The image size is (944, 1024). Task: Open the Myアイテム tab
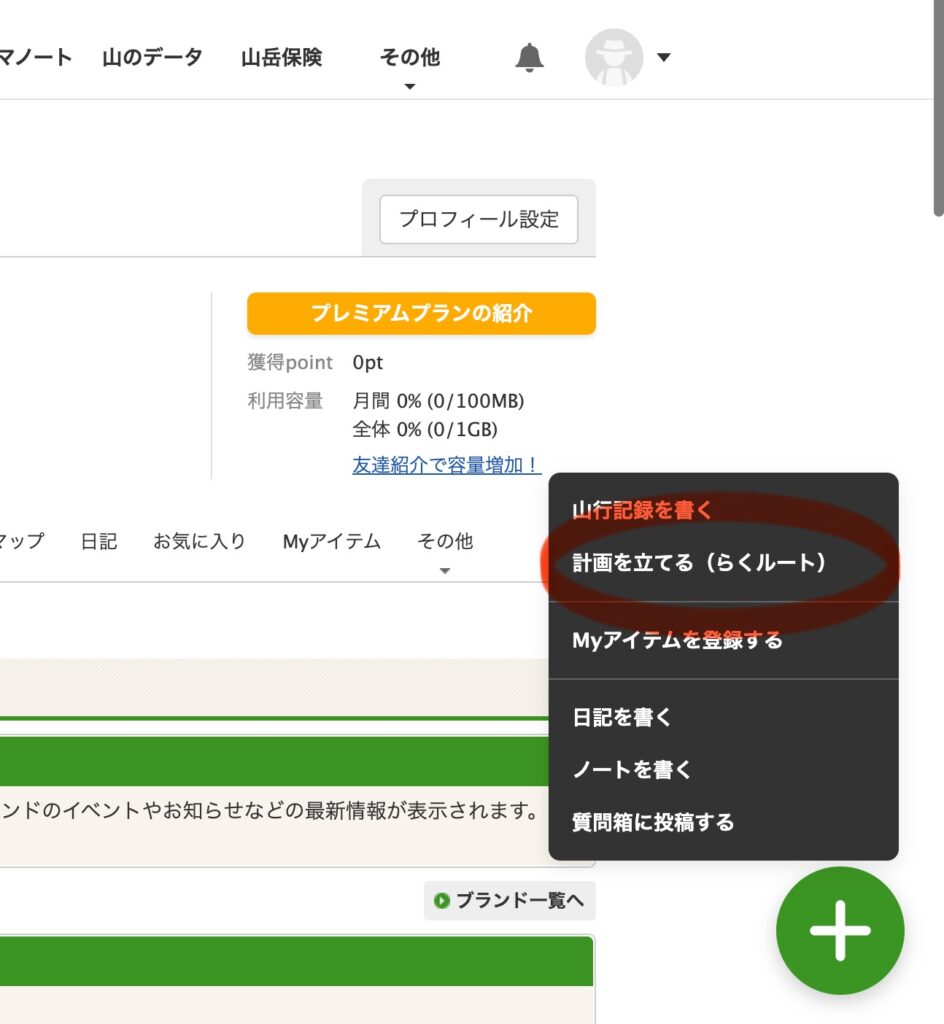tap(332, 541)
